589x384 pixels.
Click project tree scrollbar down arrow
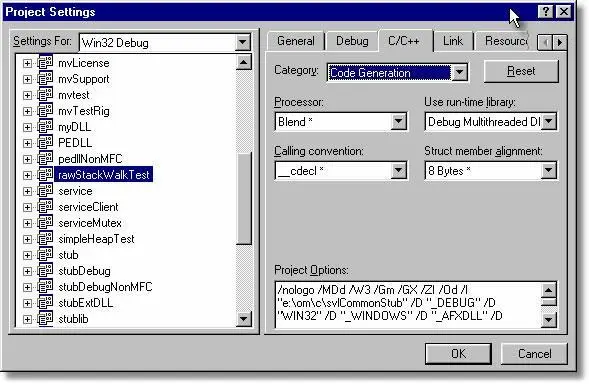click(243, 319)
